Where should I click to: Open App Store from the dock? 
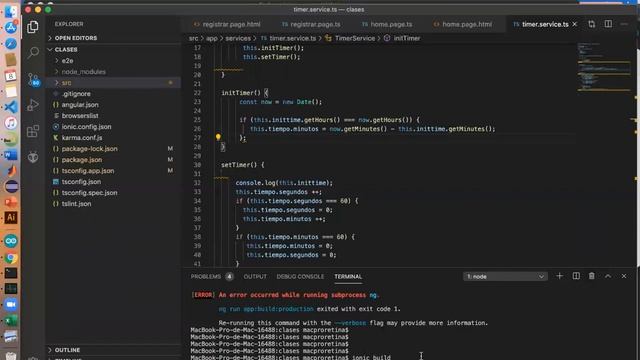pos(11,27)
